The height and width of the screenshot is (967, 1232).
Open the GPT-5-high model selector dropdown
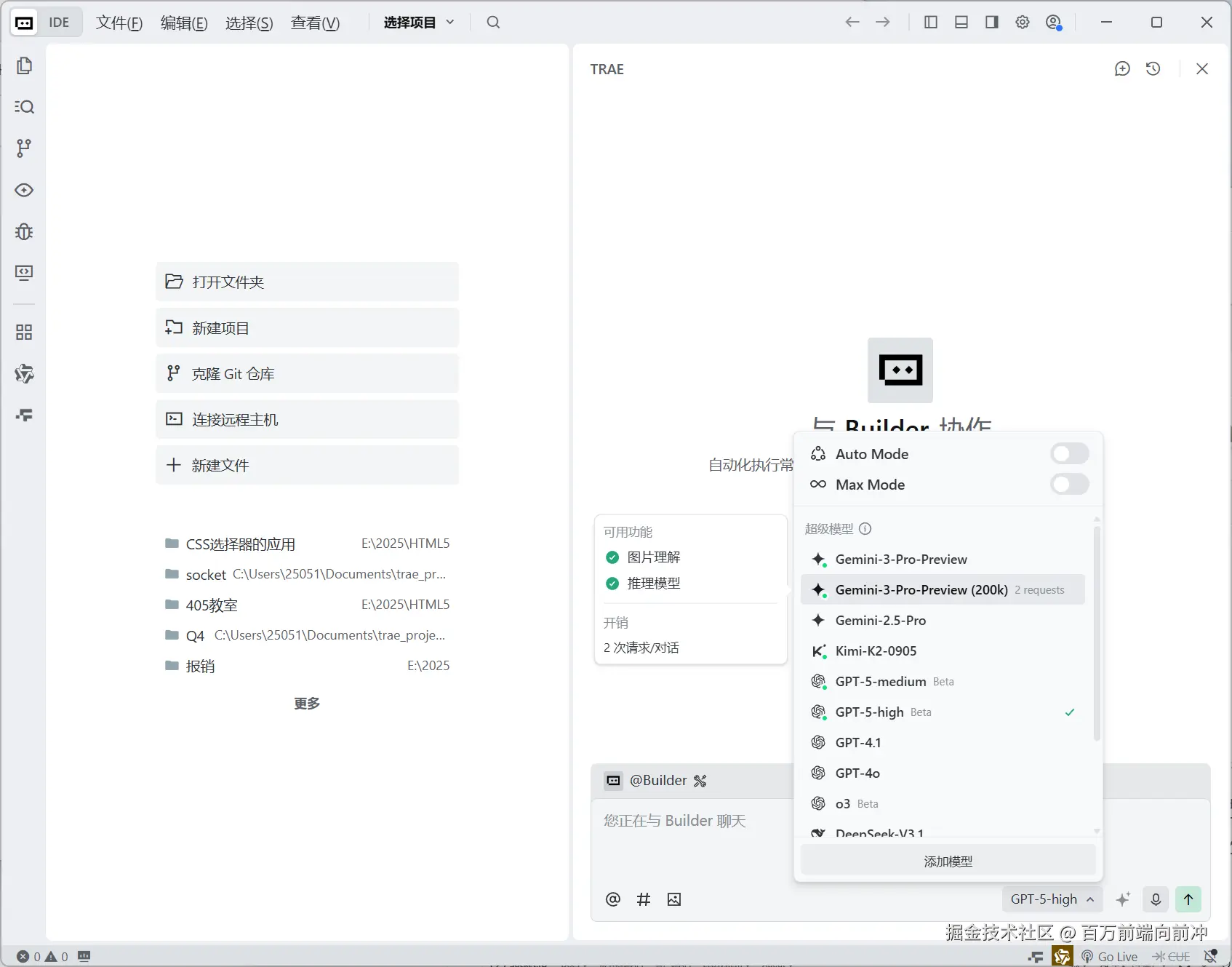1052,899
